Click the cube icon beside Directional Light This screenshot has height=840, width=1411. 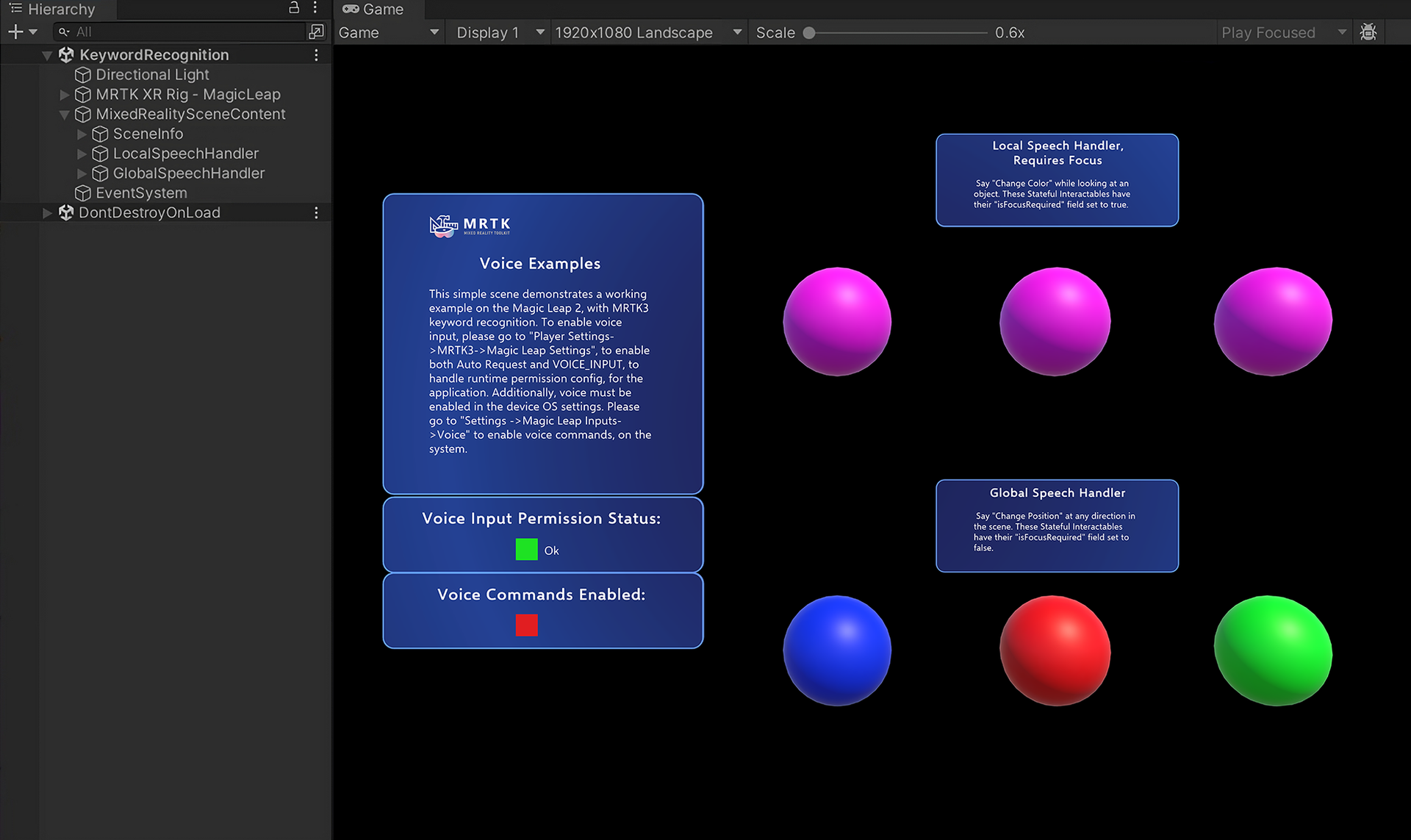click(x=82, y=74)
